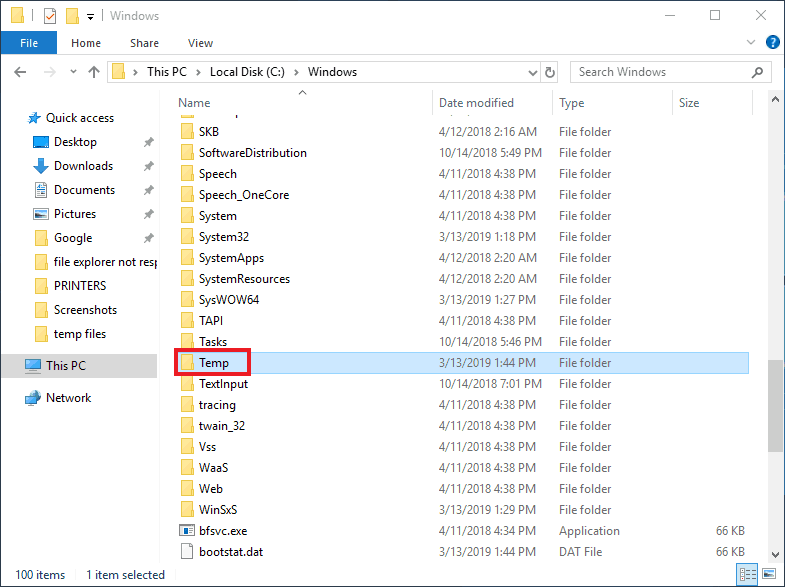
Task: Click the folder icon in the address bar
Action: click(x=119, y=72)
